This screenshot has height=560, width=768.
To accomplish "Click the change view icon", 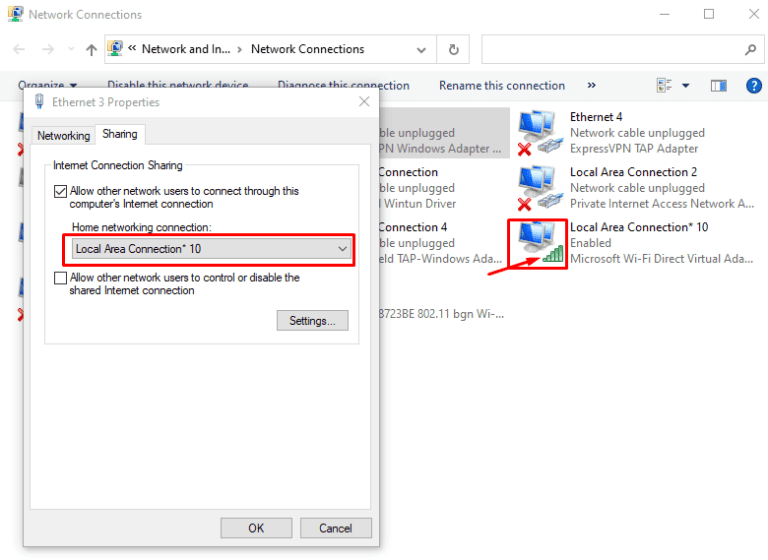I will [x=664, y=86].
